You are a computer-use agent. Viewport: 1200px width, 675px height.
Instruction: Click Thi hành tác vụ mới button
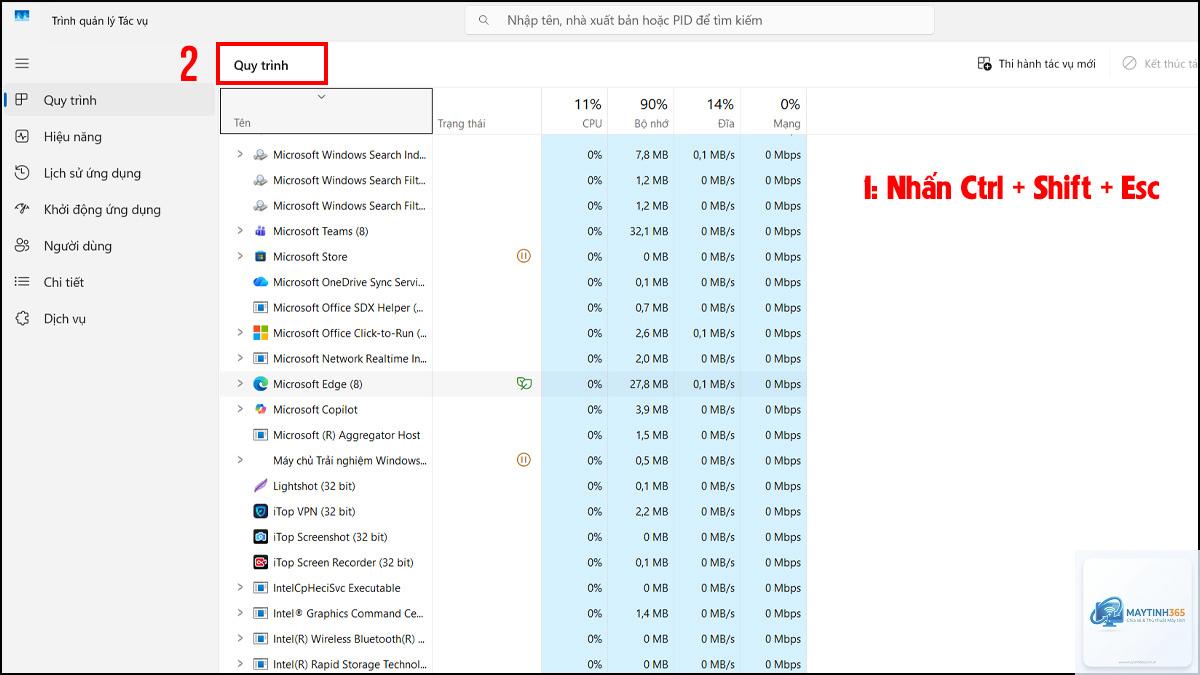(1036, 63)
